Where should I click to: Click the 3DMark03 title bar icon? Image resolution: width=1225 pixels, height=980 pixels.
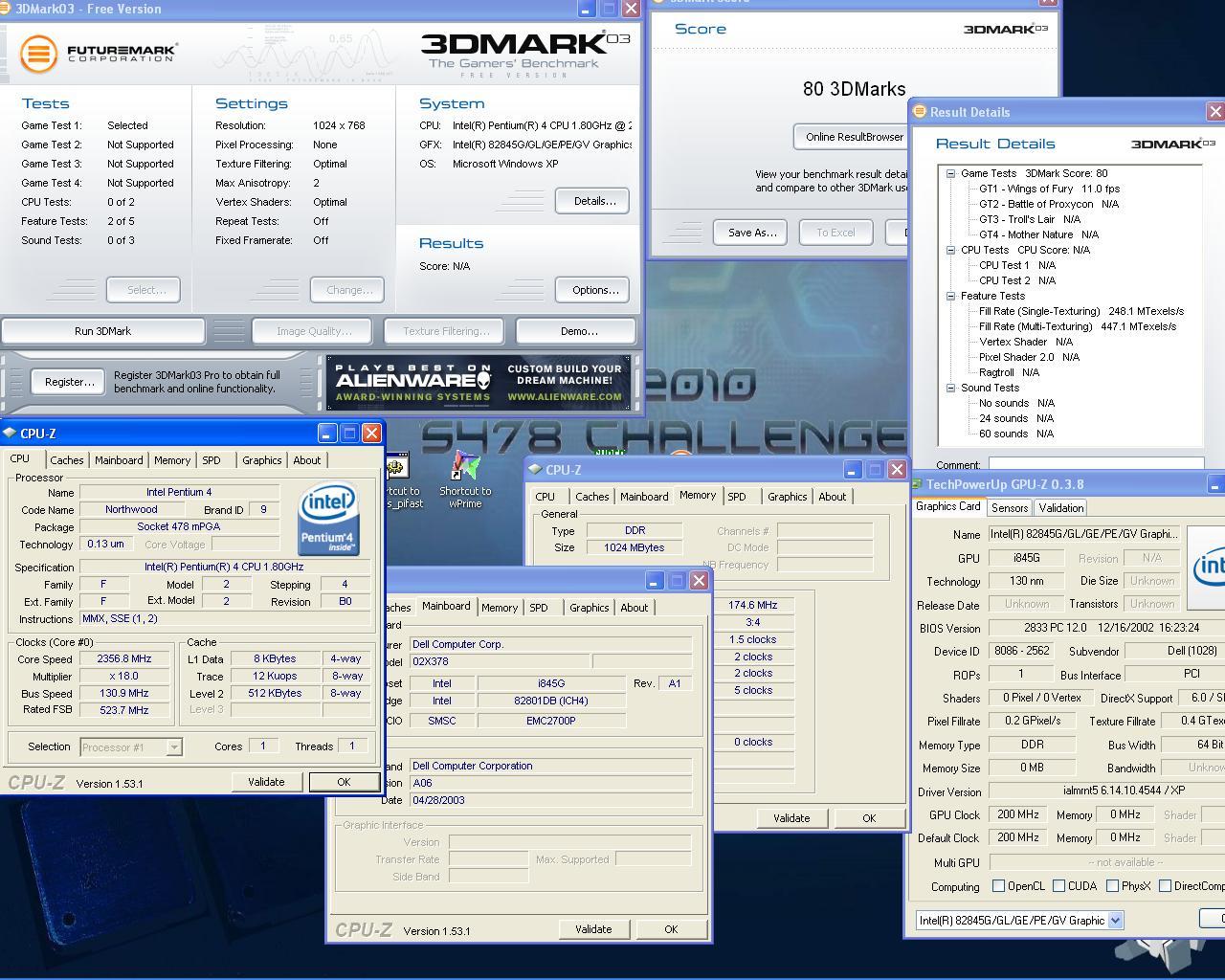point(7,9)
